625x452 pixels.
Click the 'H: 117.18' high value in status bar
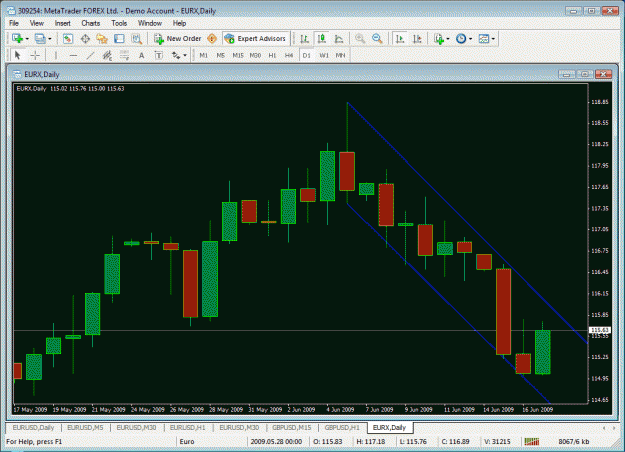pyautogui.click(x=371, y=441)
